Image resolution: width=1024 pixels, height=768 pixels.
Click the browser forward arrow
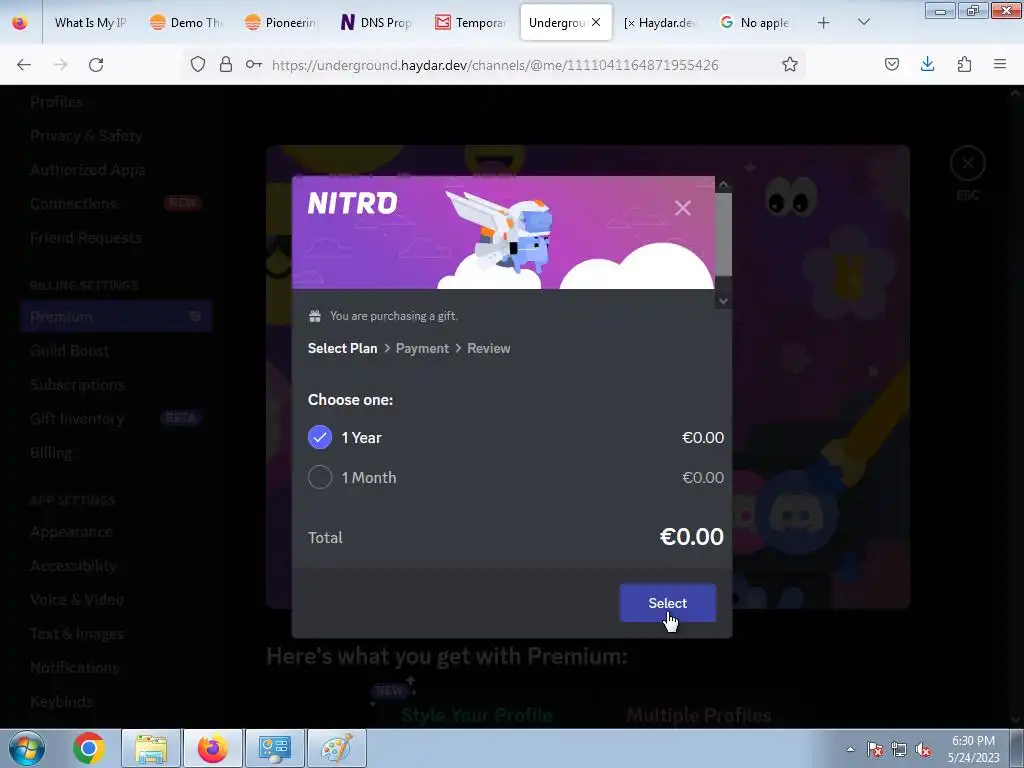tap(60, 65)
